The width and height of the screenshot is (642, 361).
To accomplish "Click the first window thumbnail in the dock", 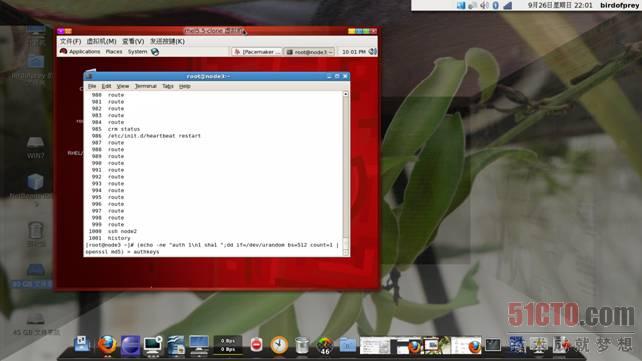I will point(375,346).
